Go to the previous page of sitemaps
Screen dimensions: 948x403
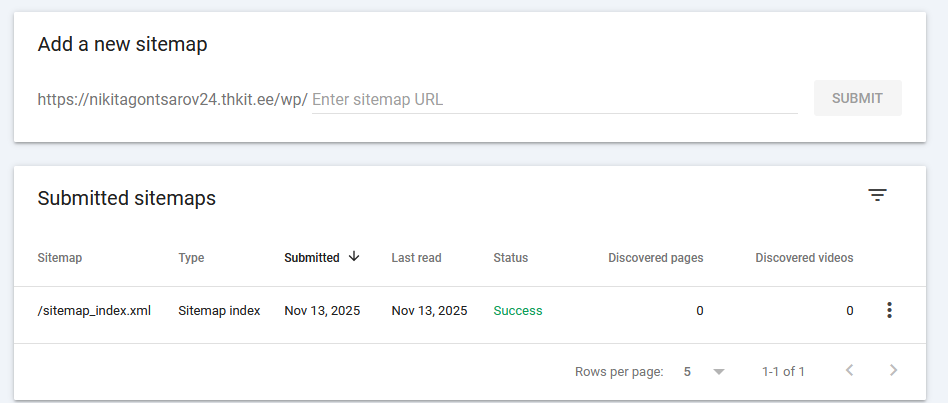coord(849,371)
